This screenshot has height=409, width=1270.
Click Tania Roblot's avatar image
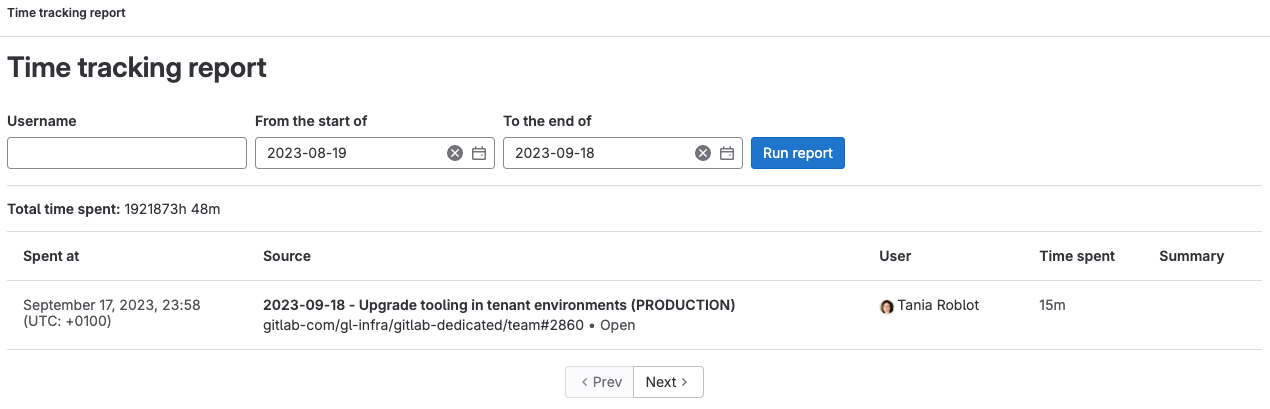pos(886,306)
